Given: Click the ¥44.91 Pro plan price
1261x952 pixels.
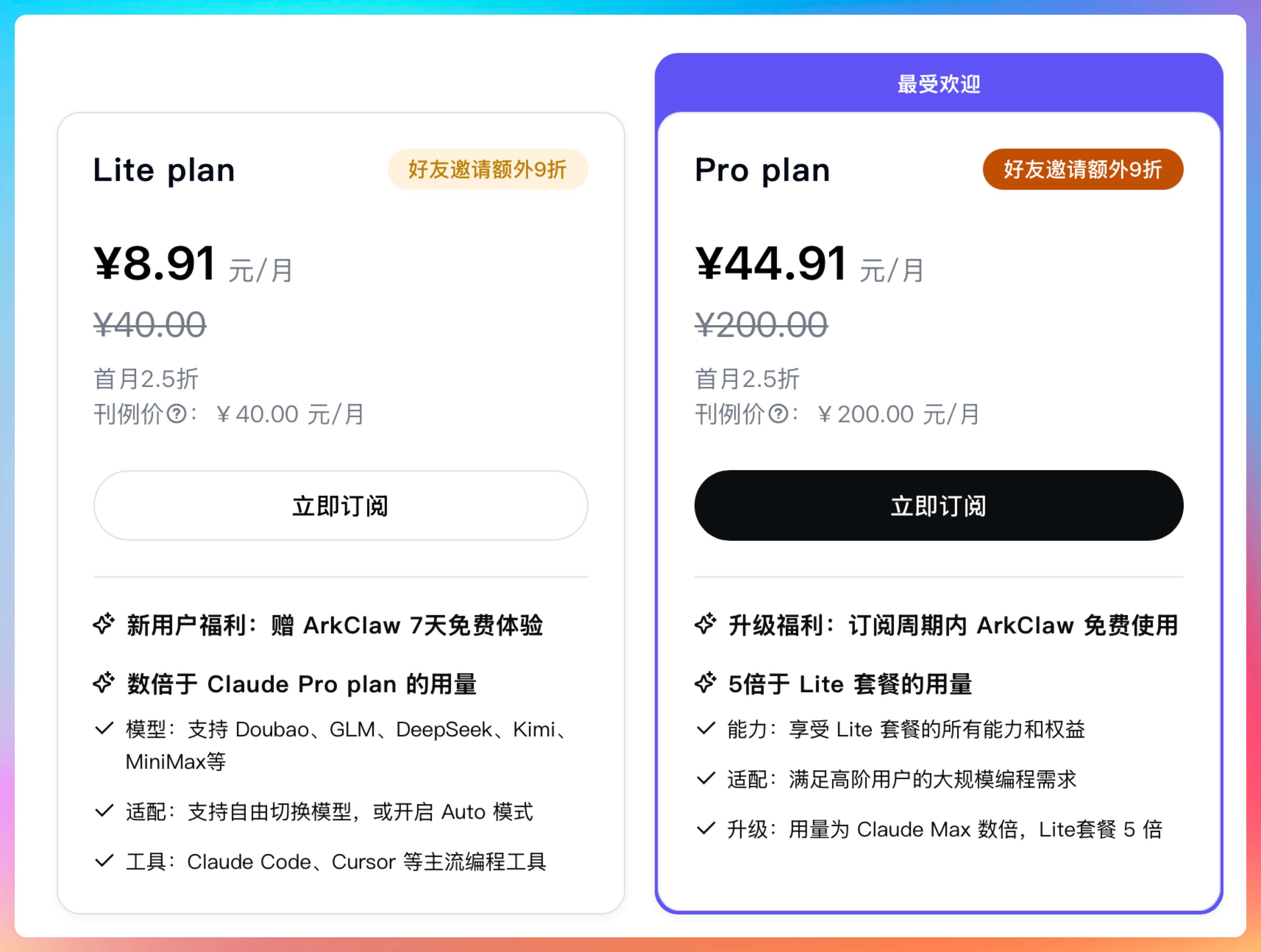Looking at the screenshot, I should 771,264.
